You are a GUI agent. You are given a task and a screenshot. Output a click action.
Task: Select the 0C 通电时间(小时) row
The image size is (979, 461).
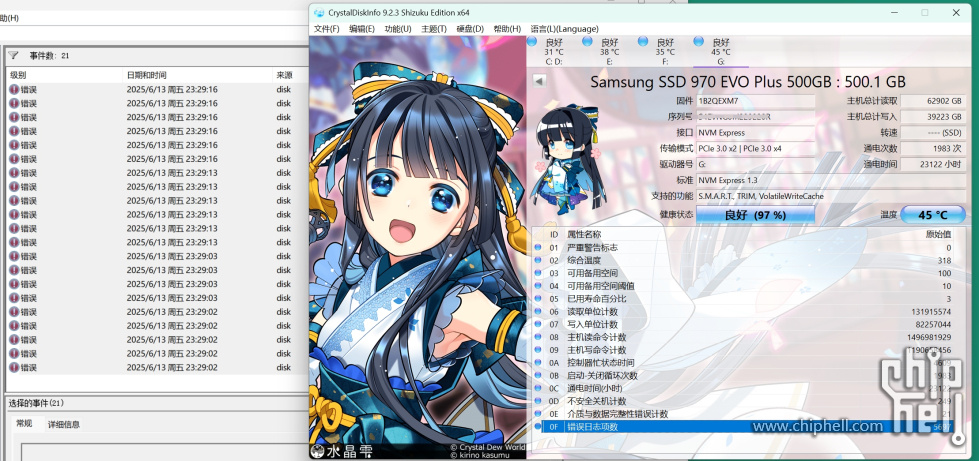[744, 389]
